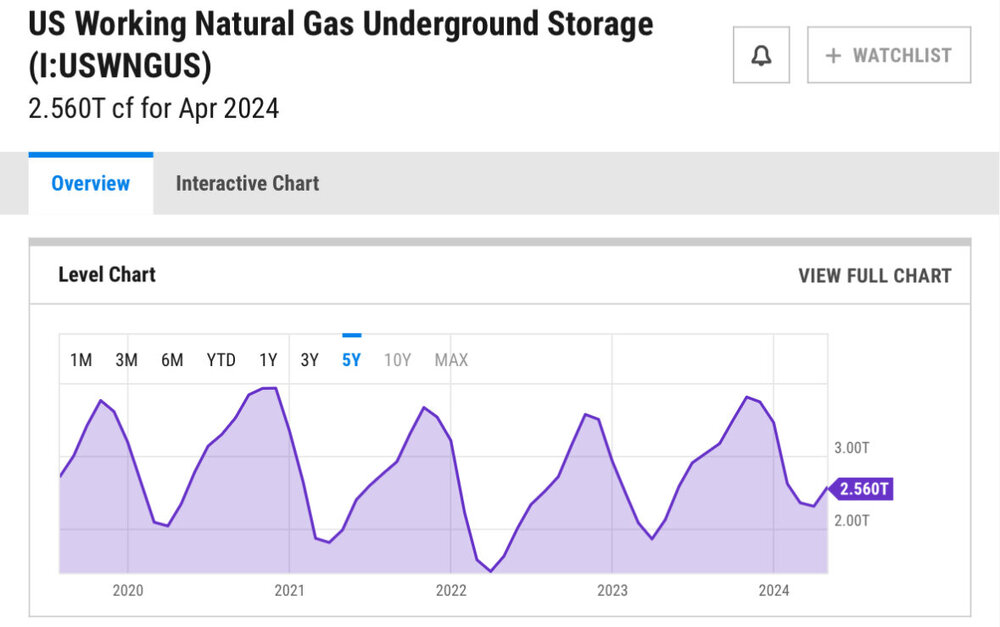Click the 2020 label on the x-axis
This screenshot has height=627, width=1000.
(128, 590)
